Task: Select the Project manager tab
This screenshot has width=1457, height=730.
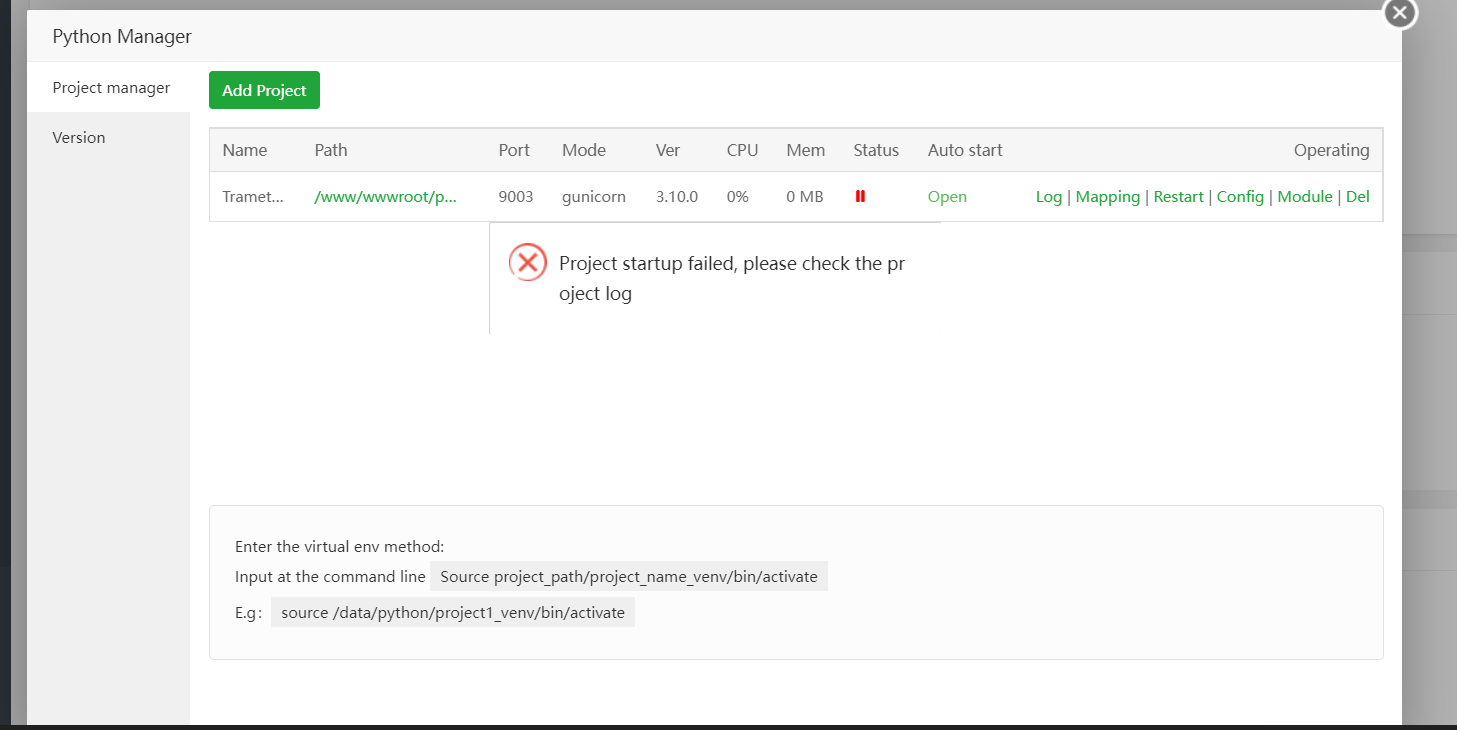Action: pos(111,88)
